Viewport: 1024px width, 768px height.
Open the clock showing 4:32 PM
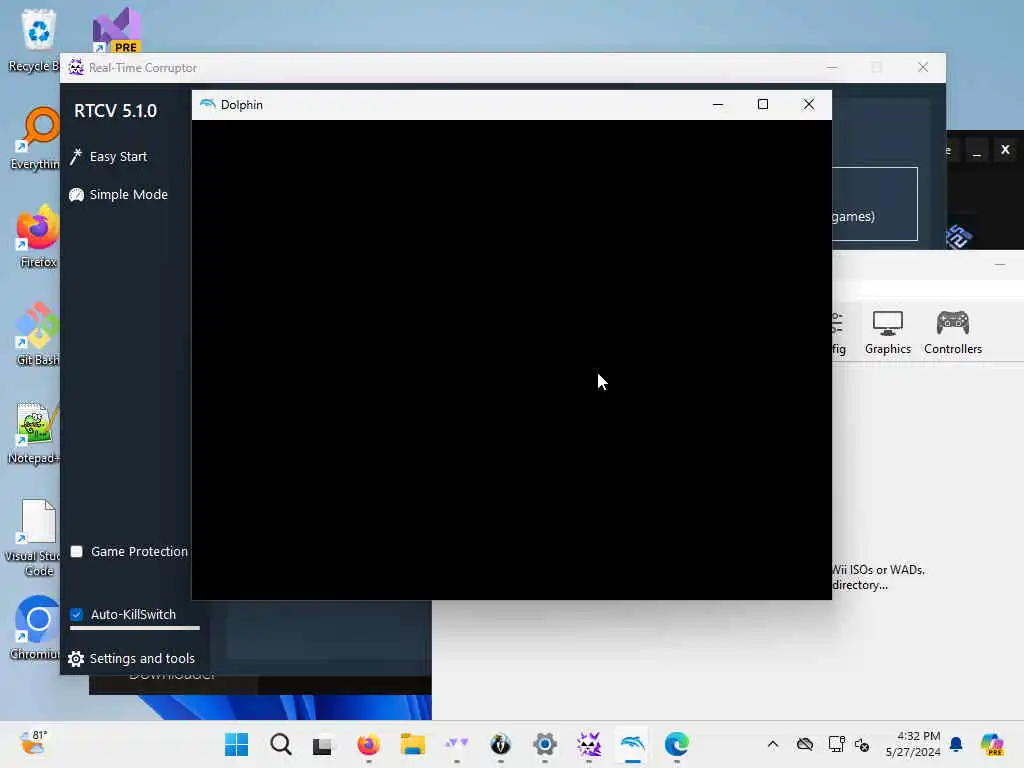(913, 744)
